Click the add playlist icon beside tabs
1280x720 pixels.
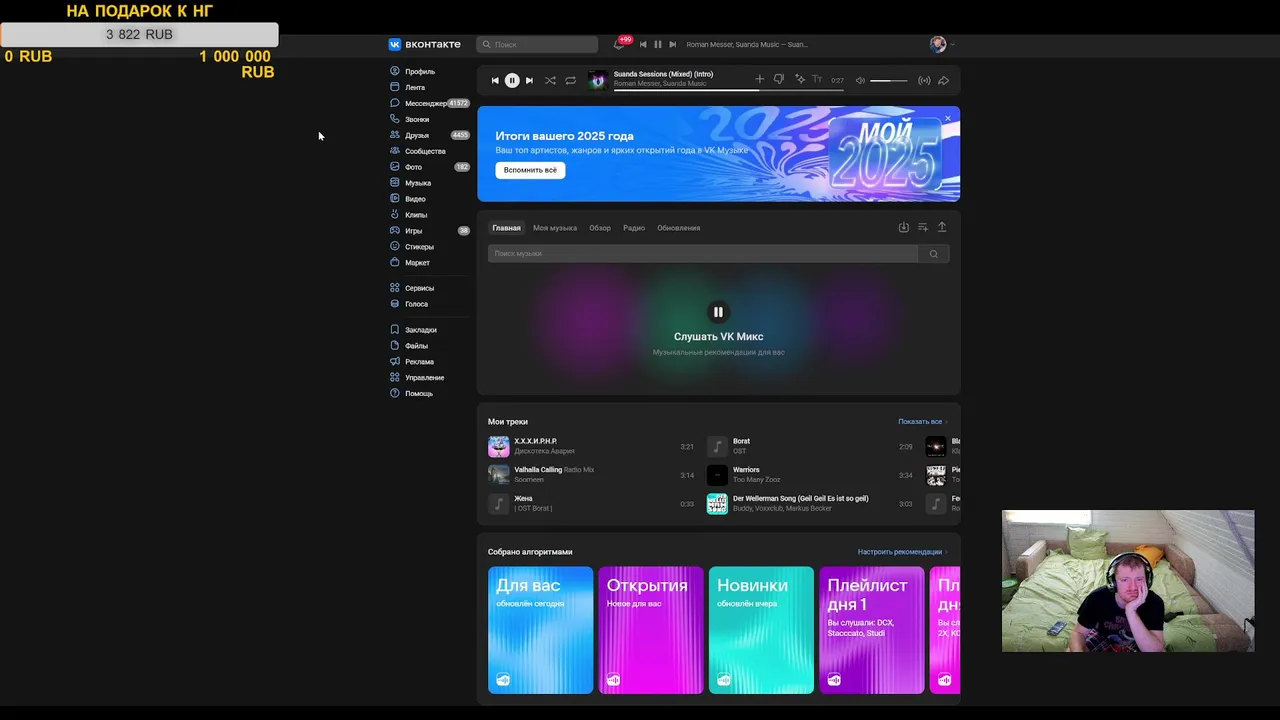click(923, 227)
